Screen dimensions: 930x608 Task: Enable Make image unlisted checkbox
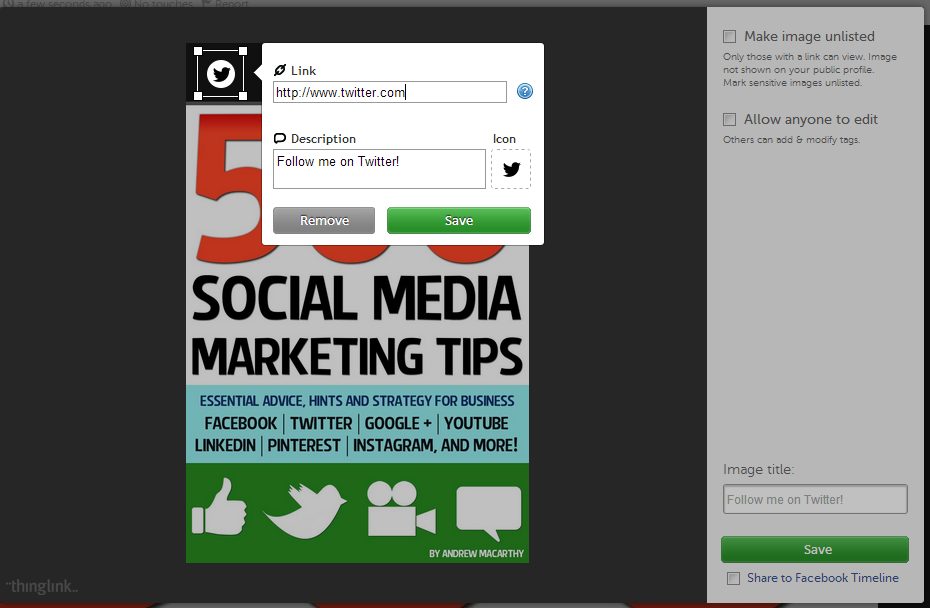[x=730, y=37]
